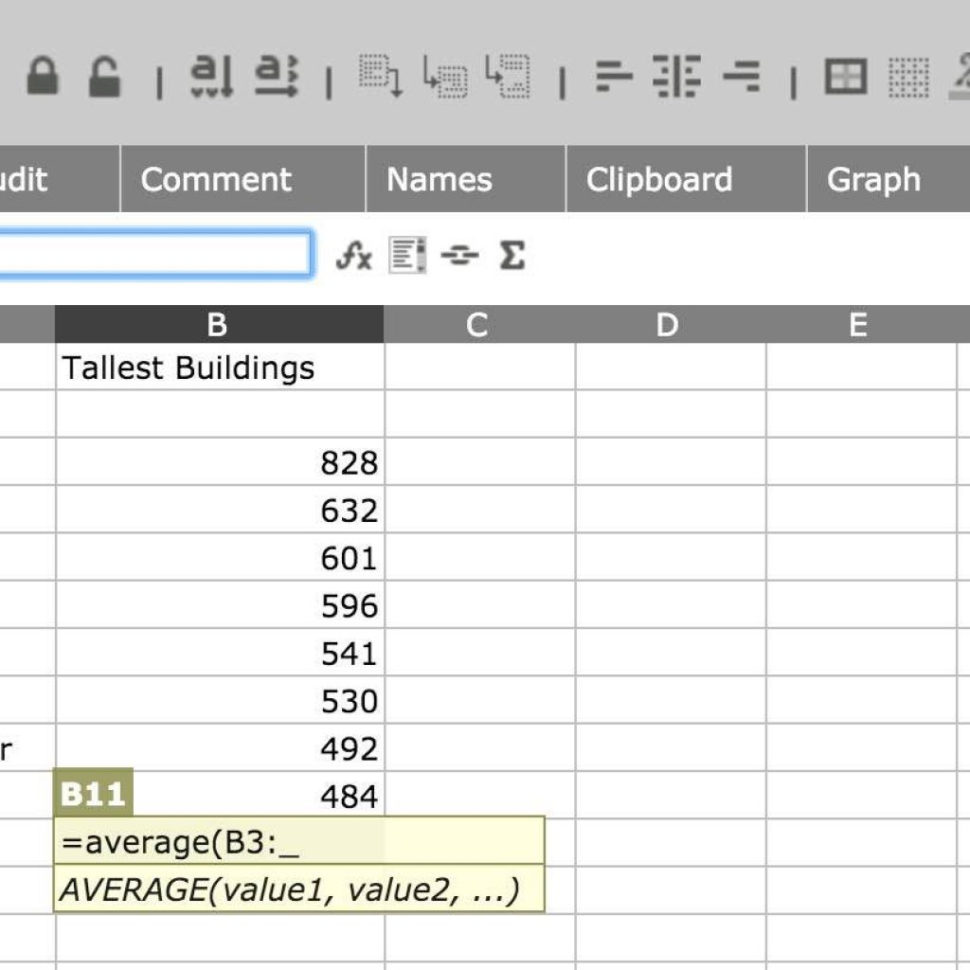The height and width of the screenshot is (970, 970).
Task: Select the cell containing 828
Action: pyautogui.click(x=220, y=463)
